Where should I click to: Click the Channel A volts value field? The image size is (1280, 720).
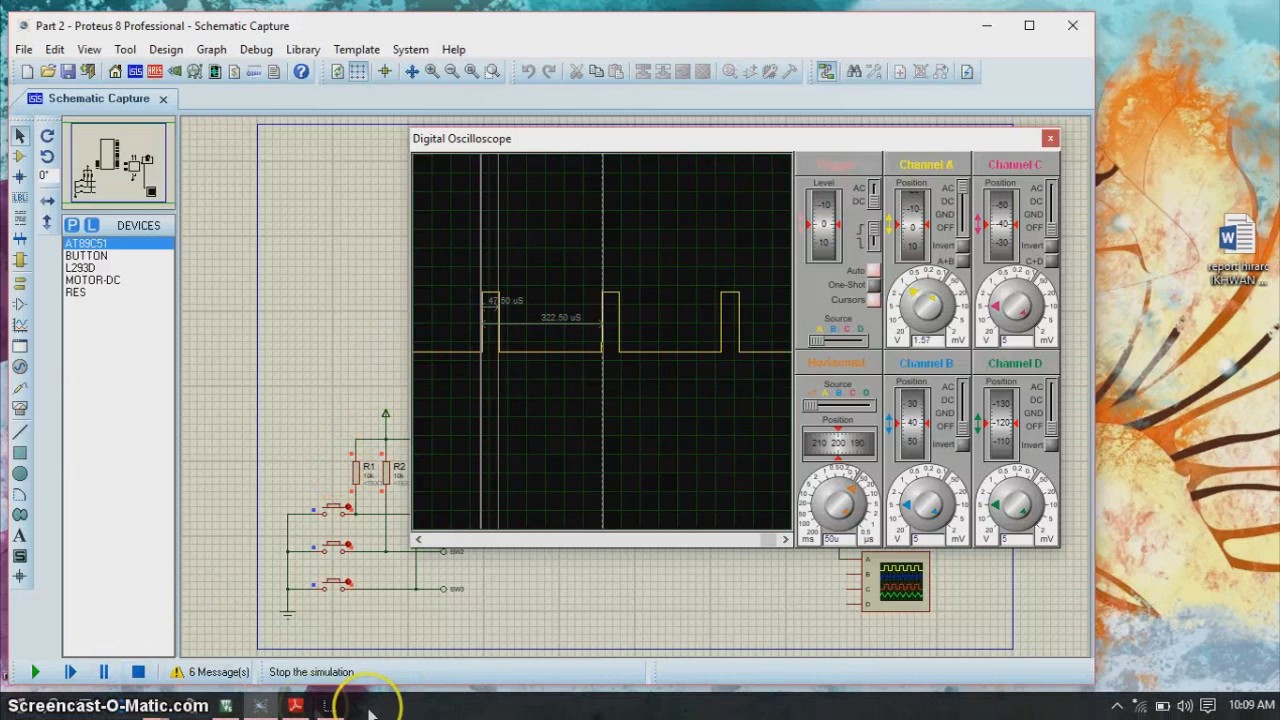pos(926,341)
